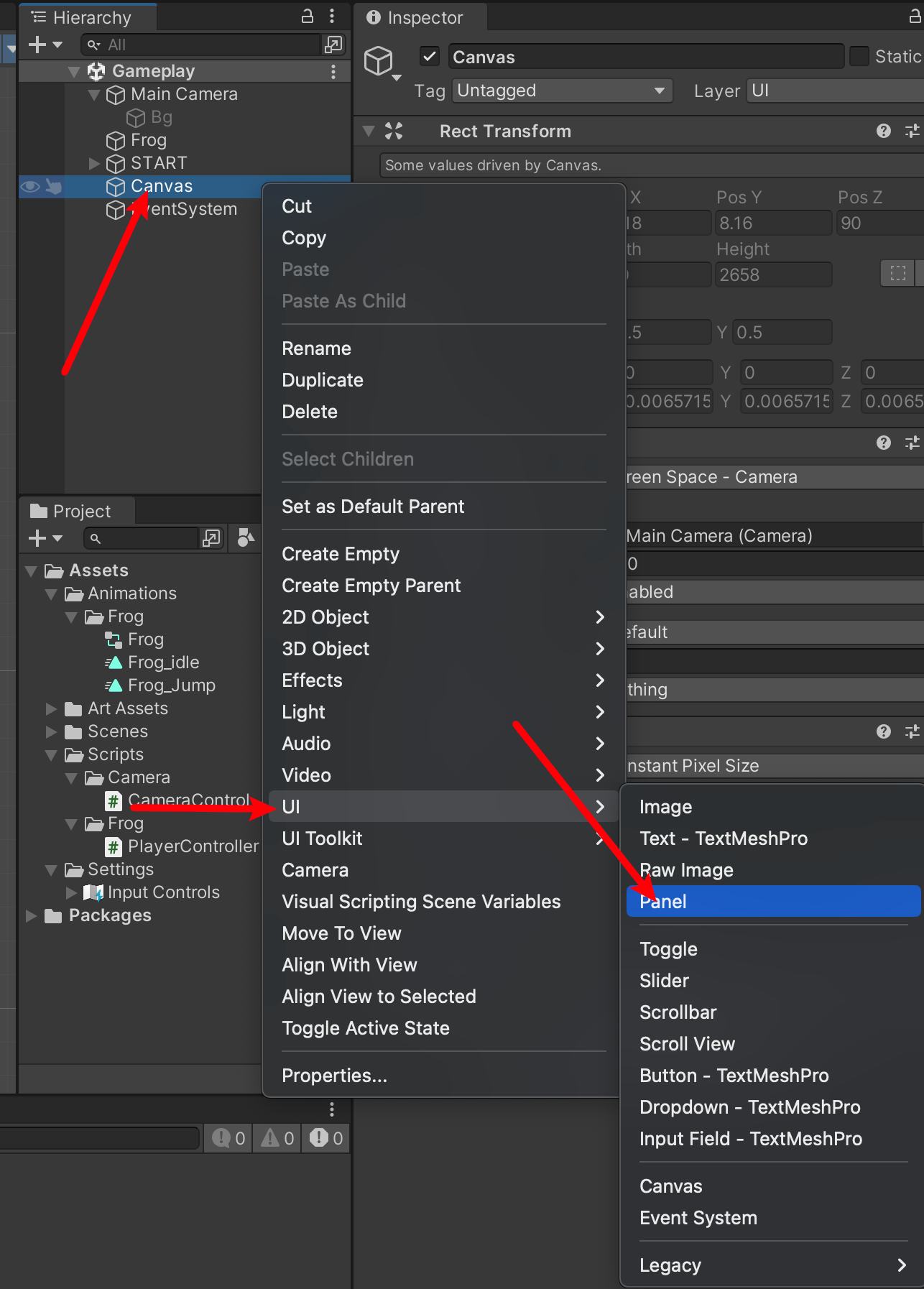Select the Input Controls asset
This screenshot has width=924, height=1289.
[x=152, y=892]
